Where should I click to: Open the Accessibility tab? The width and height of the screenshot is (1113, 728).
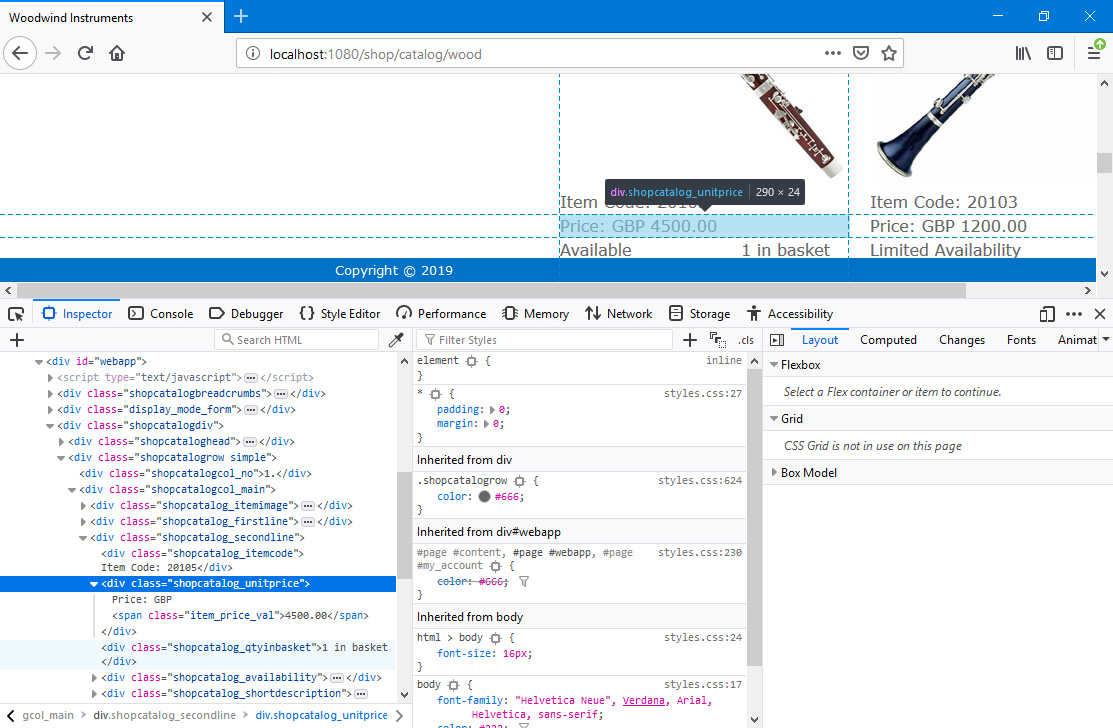pos(790,314)
